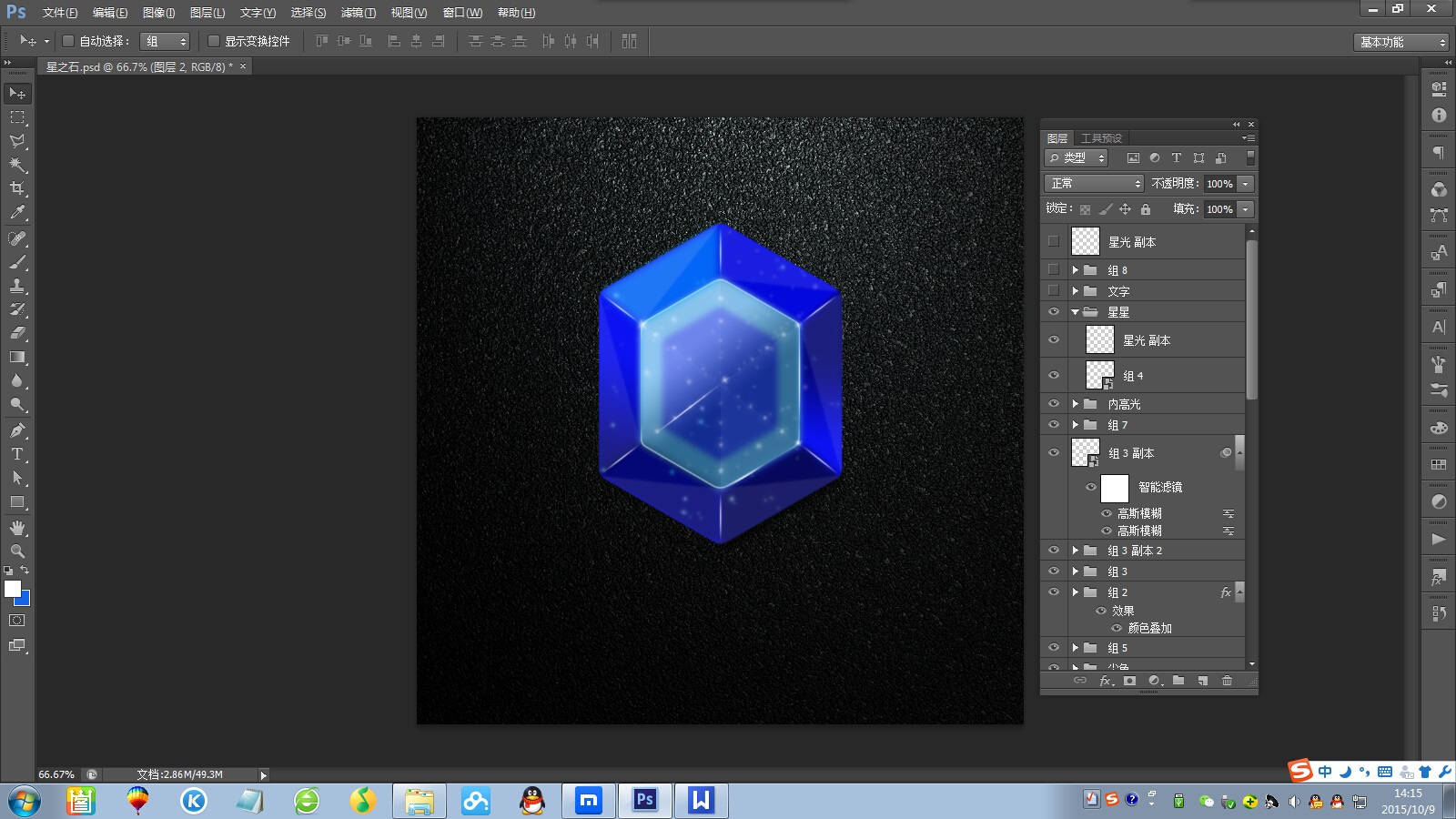The height and width of the screenshot is (819, 1456).
Task: Select the Crop tool
Action: 17,188
